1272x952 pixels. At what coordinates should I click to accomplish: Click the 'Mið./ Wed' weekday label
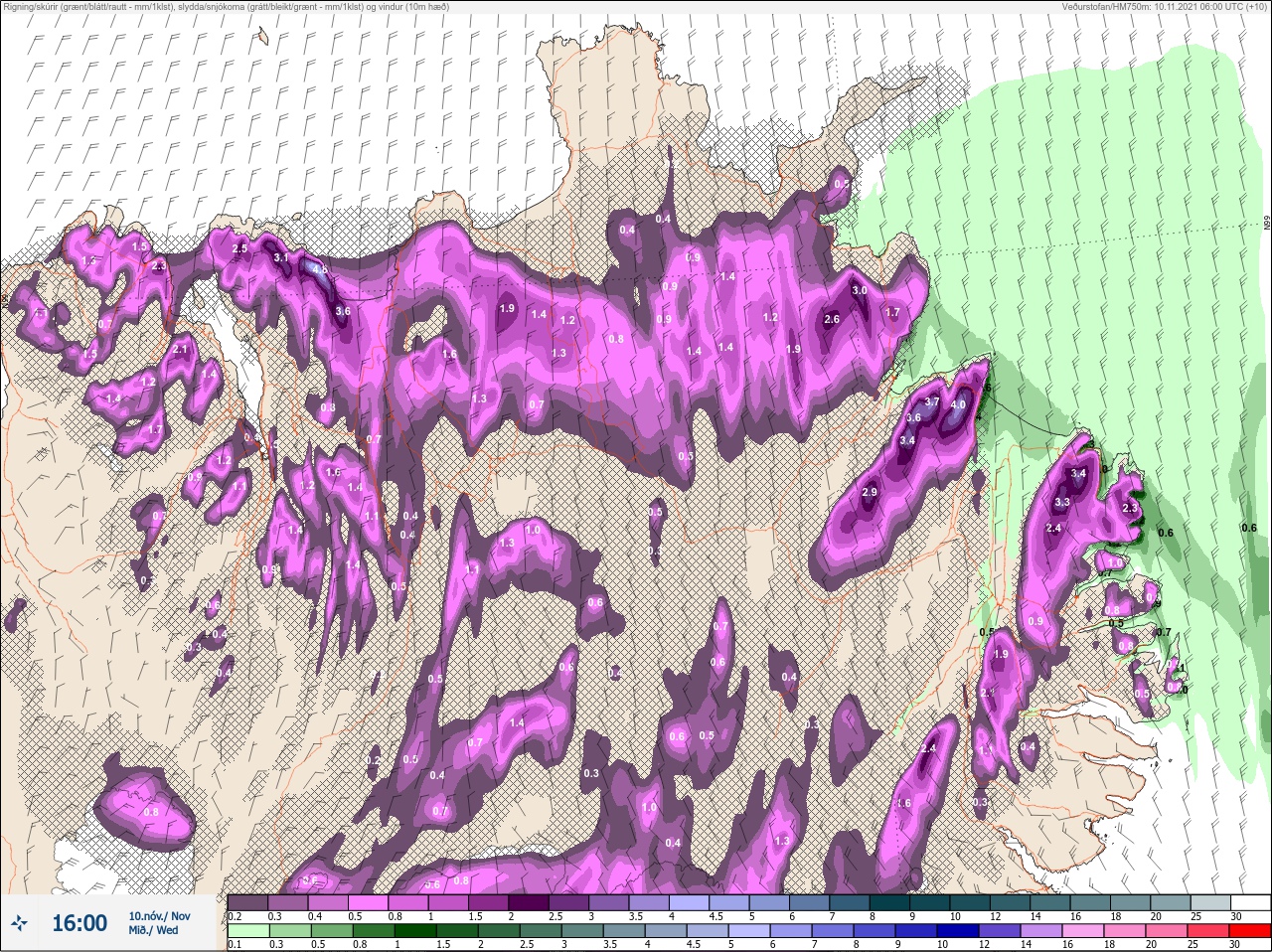[154, 931]
